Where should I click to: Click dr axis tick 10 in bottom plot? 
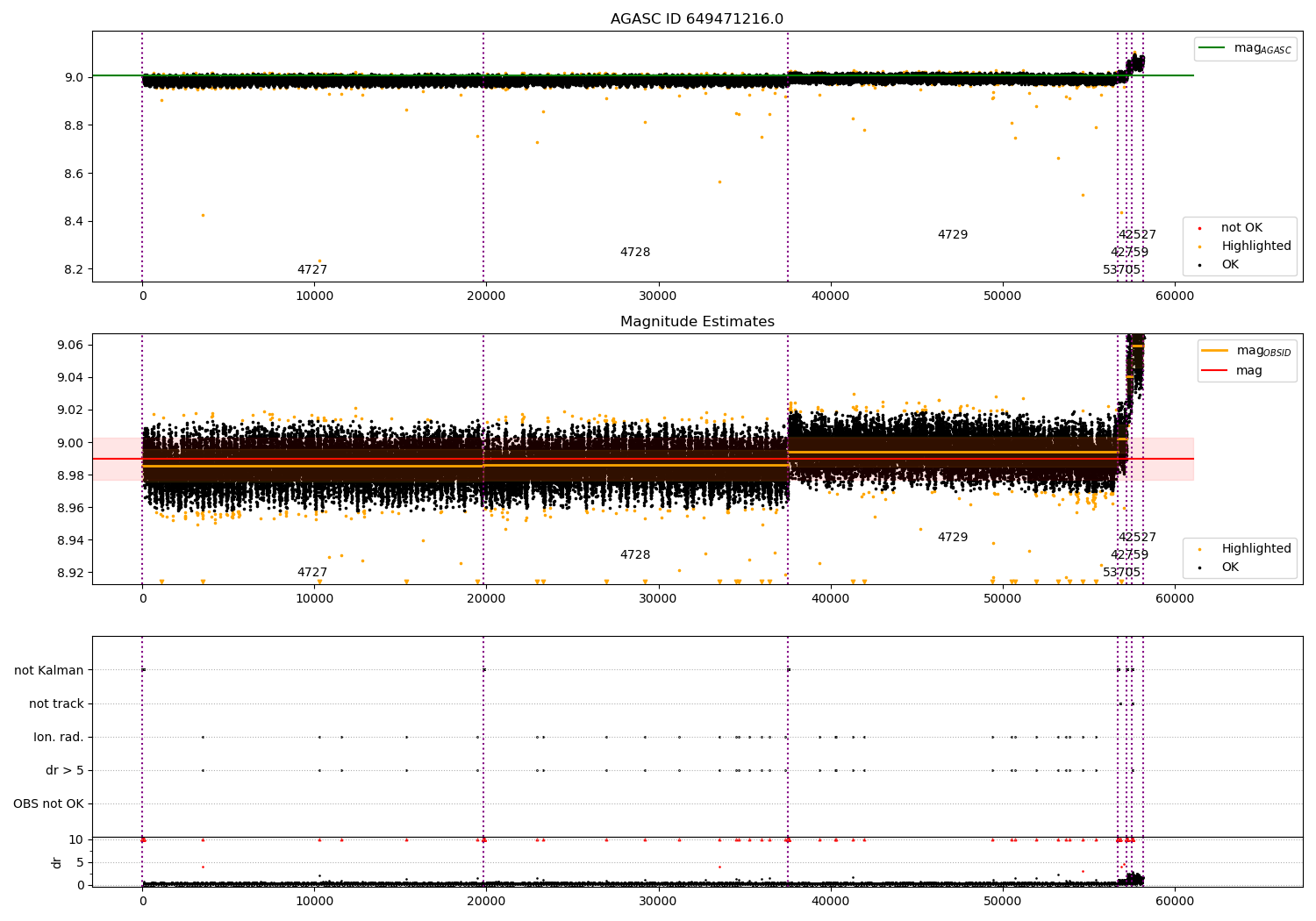[75, 839]
